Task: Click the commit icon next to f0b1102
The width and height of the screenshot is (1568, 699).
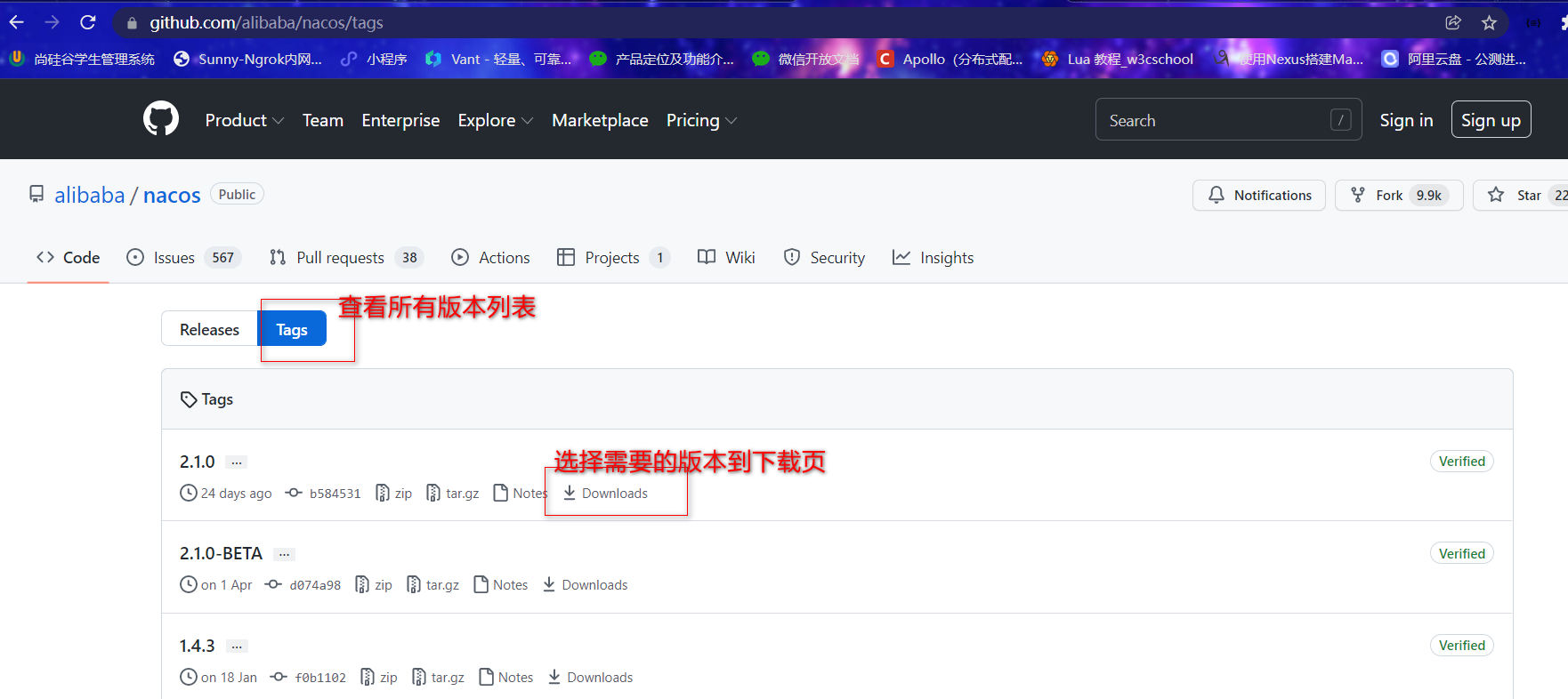Action: [279, 677]
